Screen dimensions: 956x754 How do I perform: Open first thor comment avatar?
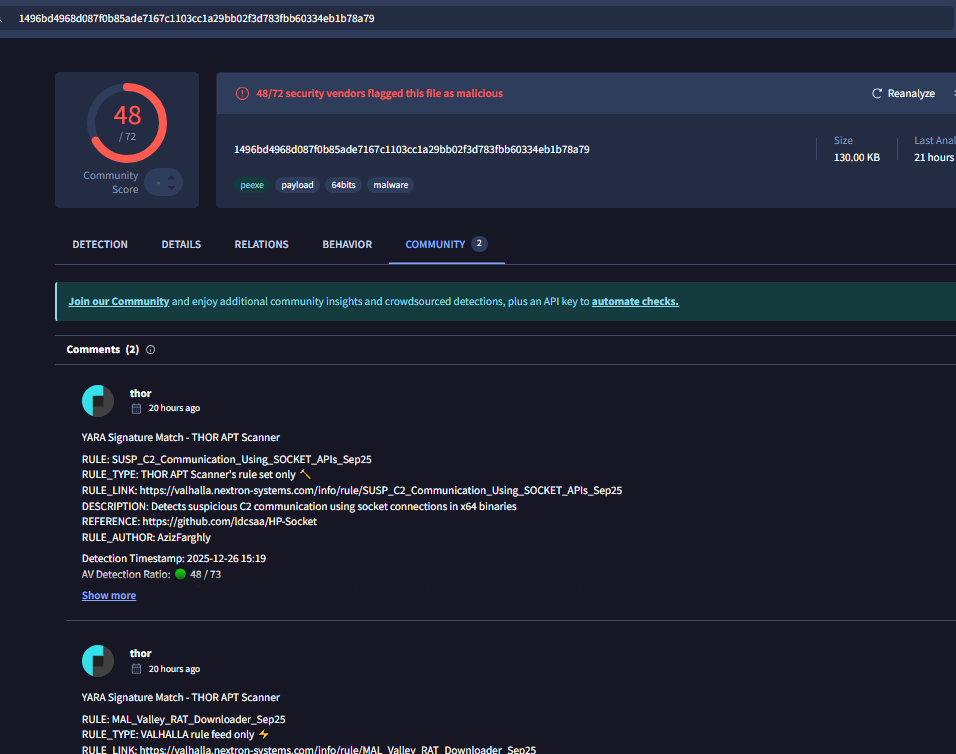(98, 401)
